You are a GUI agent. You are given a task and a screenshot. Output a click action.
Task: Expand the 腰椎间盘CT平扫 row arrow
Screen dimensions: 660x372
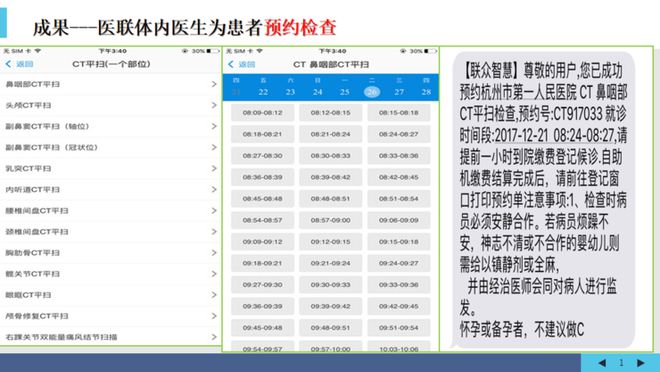[214, 210]
